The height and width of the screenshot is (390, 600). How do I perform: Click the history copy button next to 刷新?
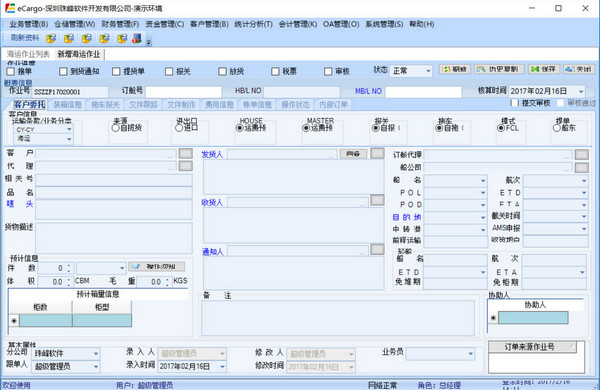pos(499,69)
